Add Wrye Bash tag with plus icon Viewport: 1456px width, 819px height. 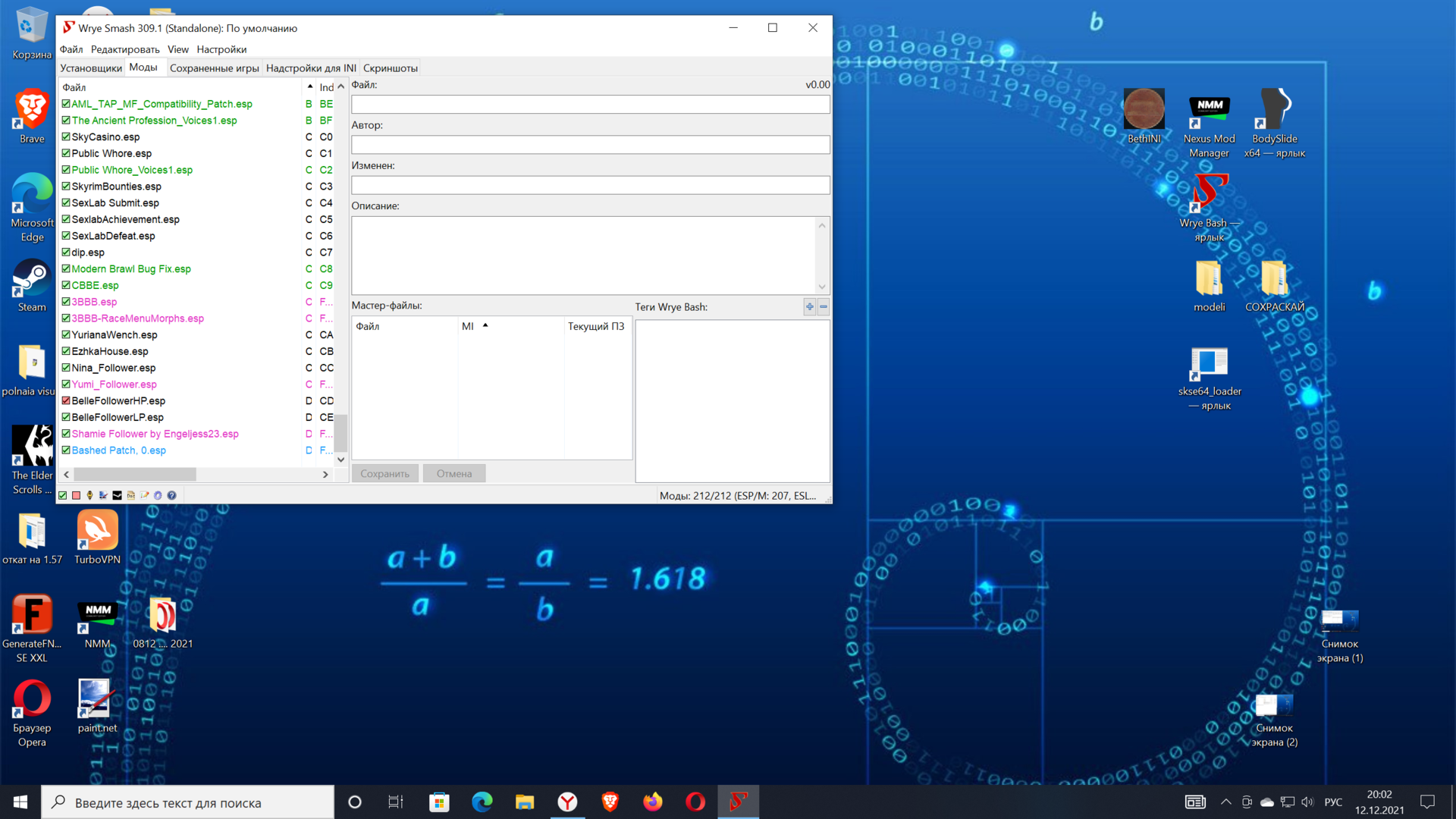[809, 306]
